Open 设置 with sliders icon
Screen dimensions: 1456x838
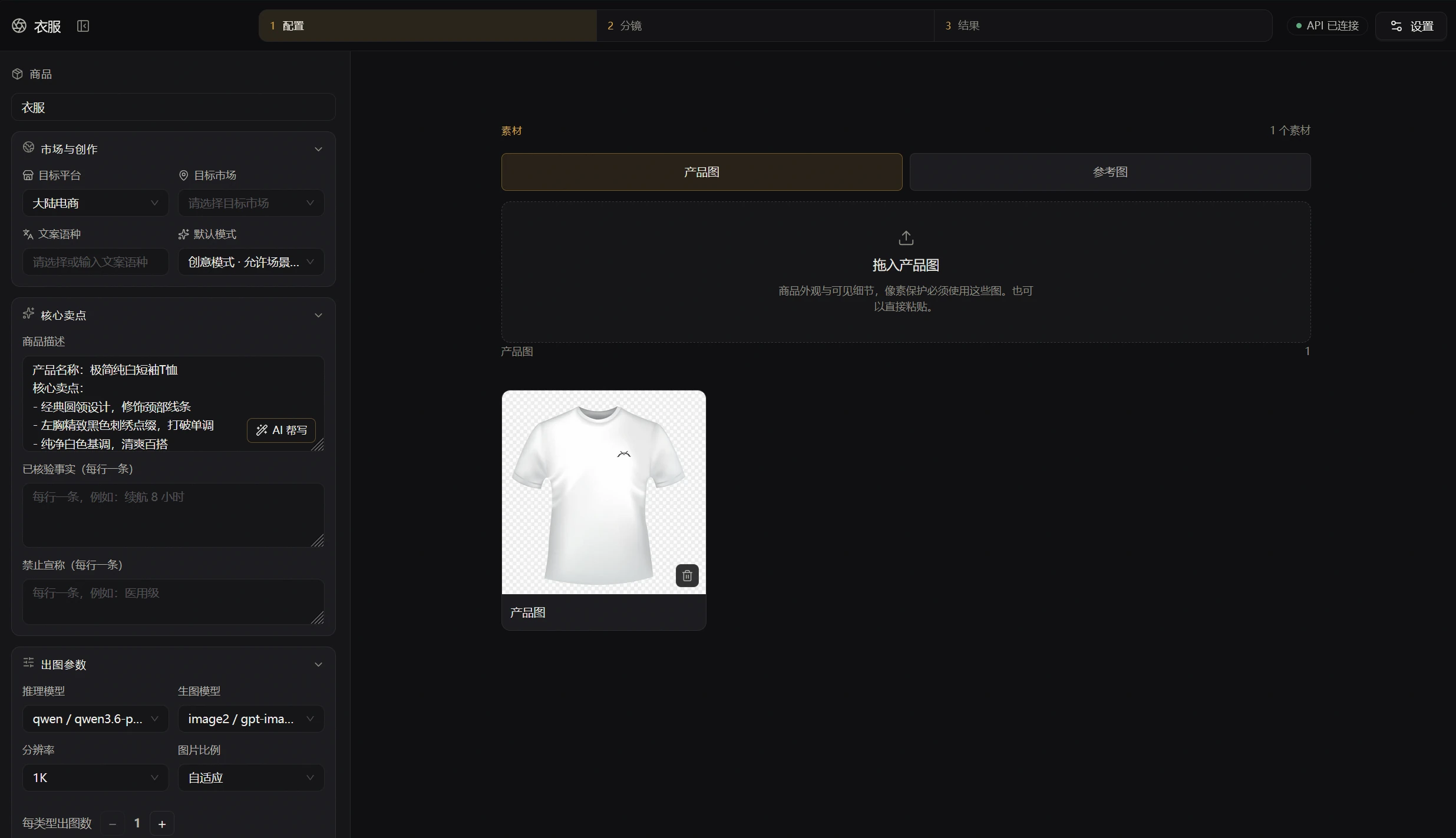1411,26
